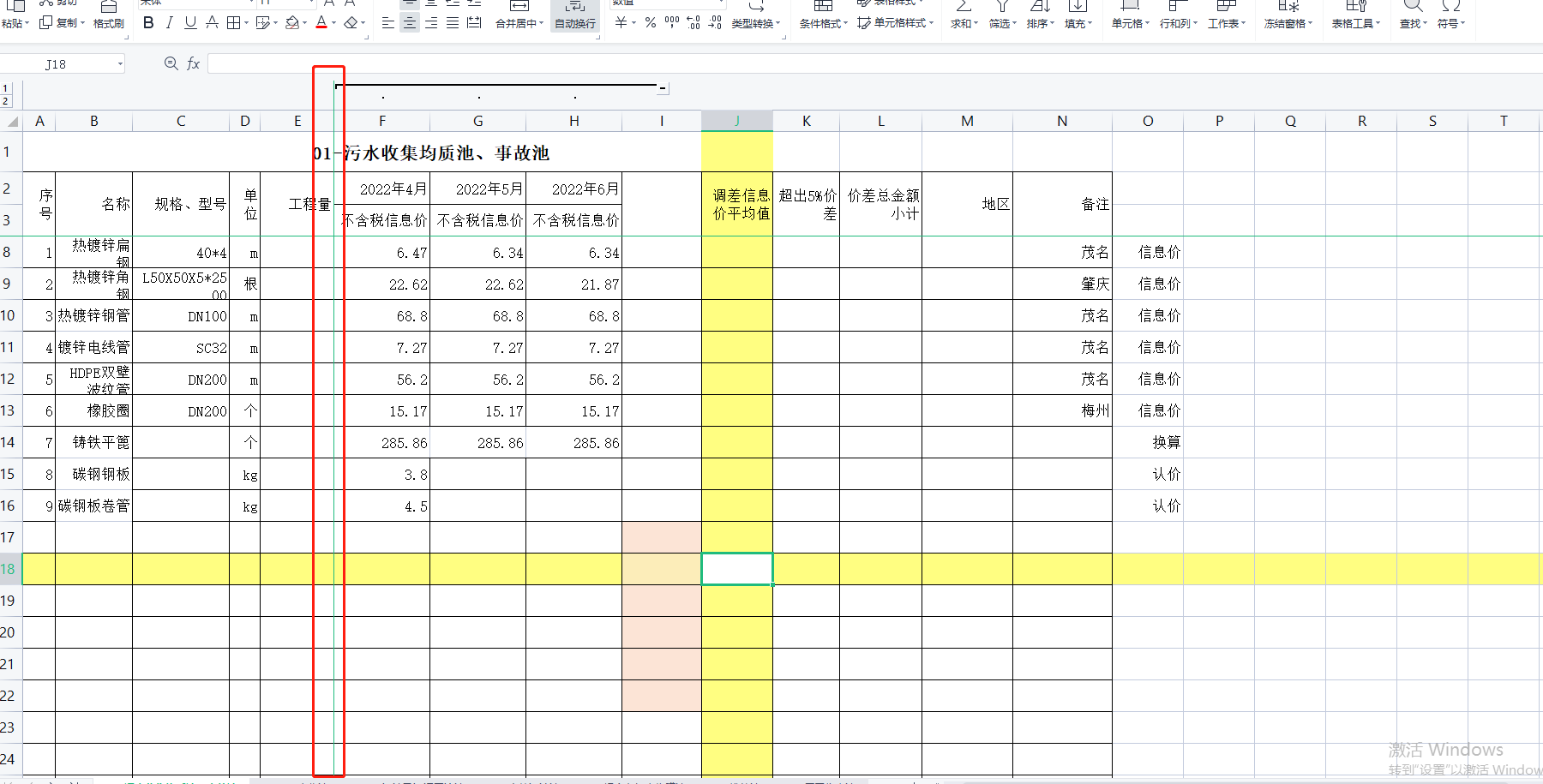Click the currency Yen format icon

click(621, 23)
